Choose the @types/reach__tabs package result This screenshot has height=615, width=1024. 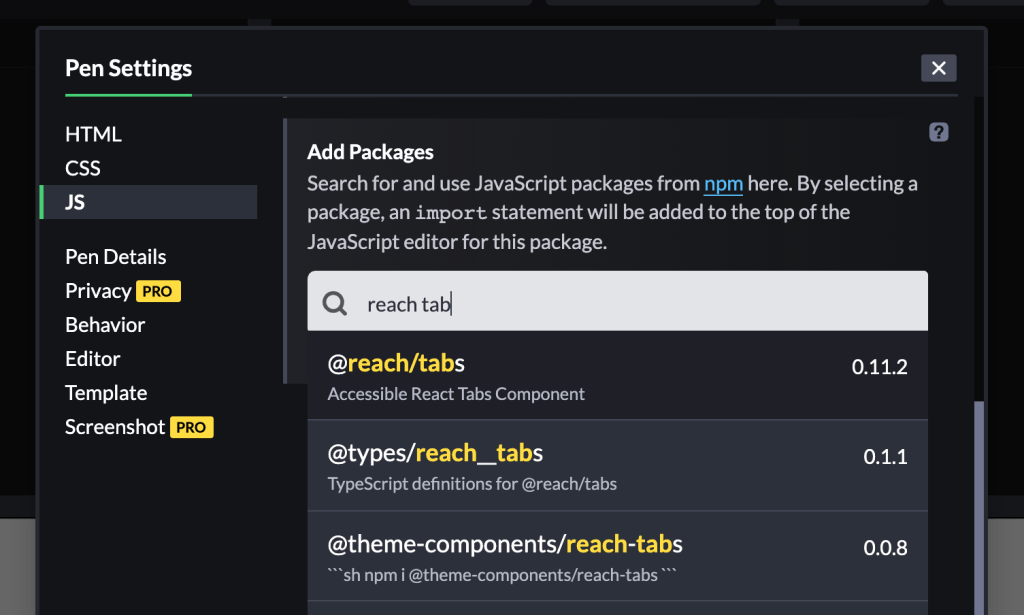[617, 466]
